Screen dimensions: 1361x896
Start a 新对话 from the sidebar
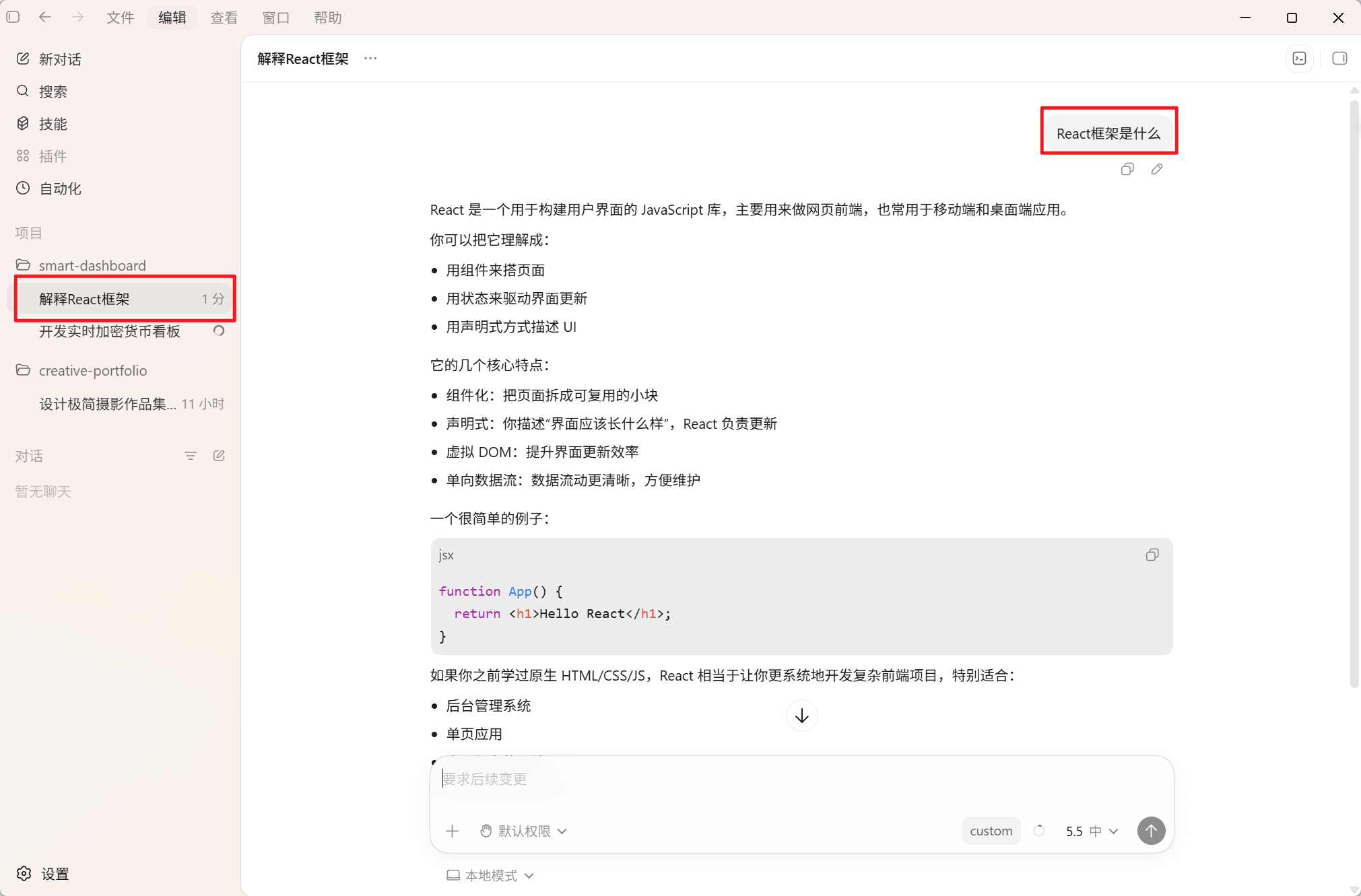click(x=121, y=59)
